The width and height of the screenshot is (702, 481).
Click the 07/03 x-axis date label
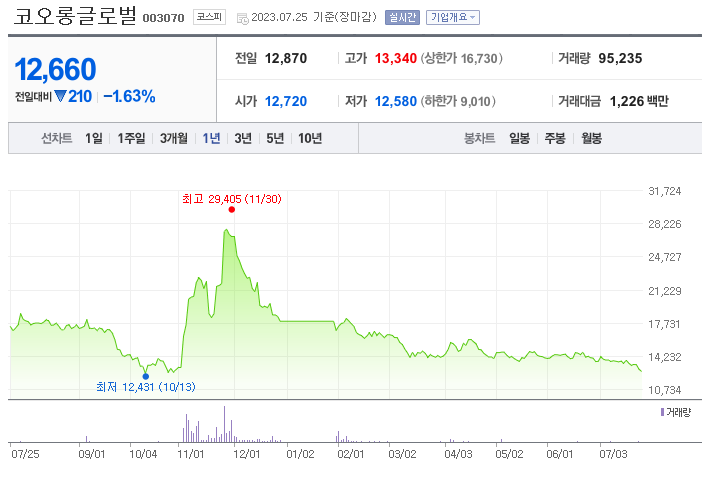(x=613, y=454)
